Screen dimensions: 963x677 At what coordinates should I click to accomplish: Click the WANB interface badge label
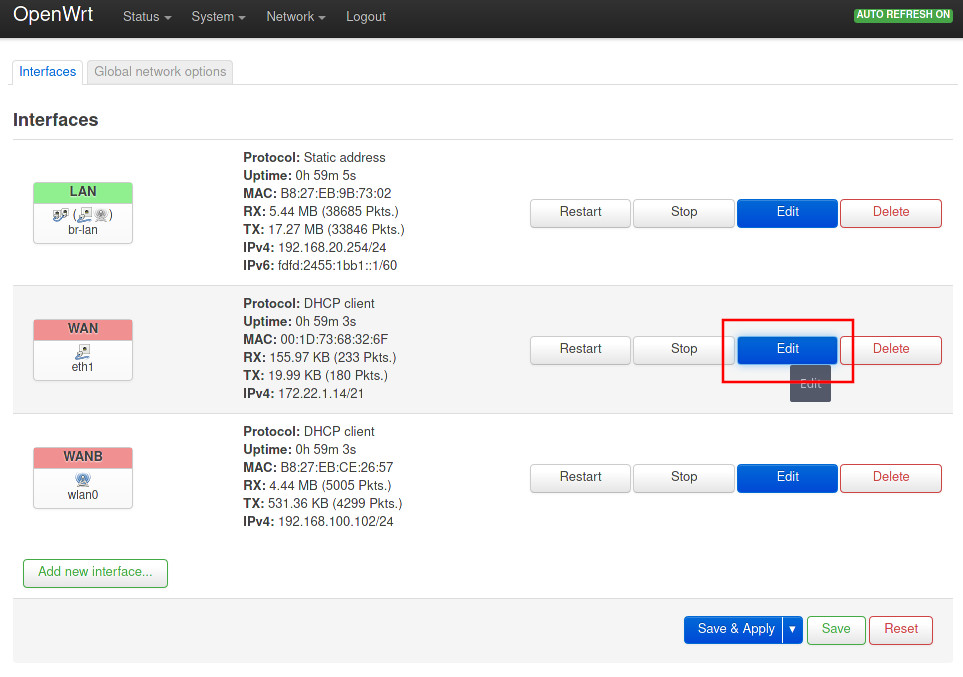tap(83, 457)
